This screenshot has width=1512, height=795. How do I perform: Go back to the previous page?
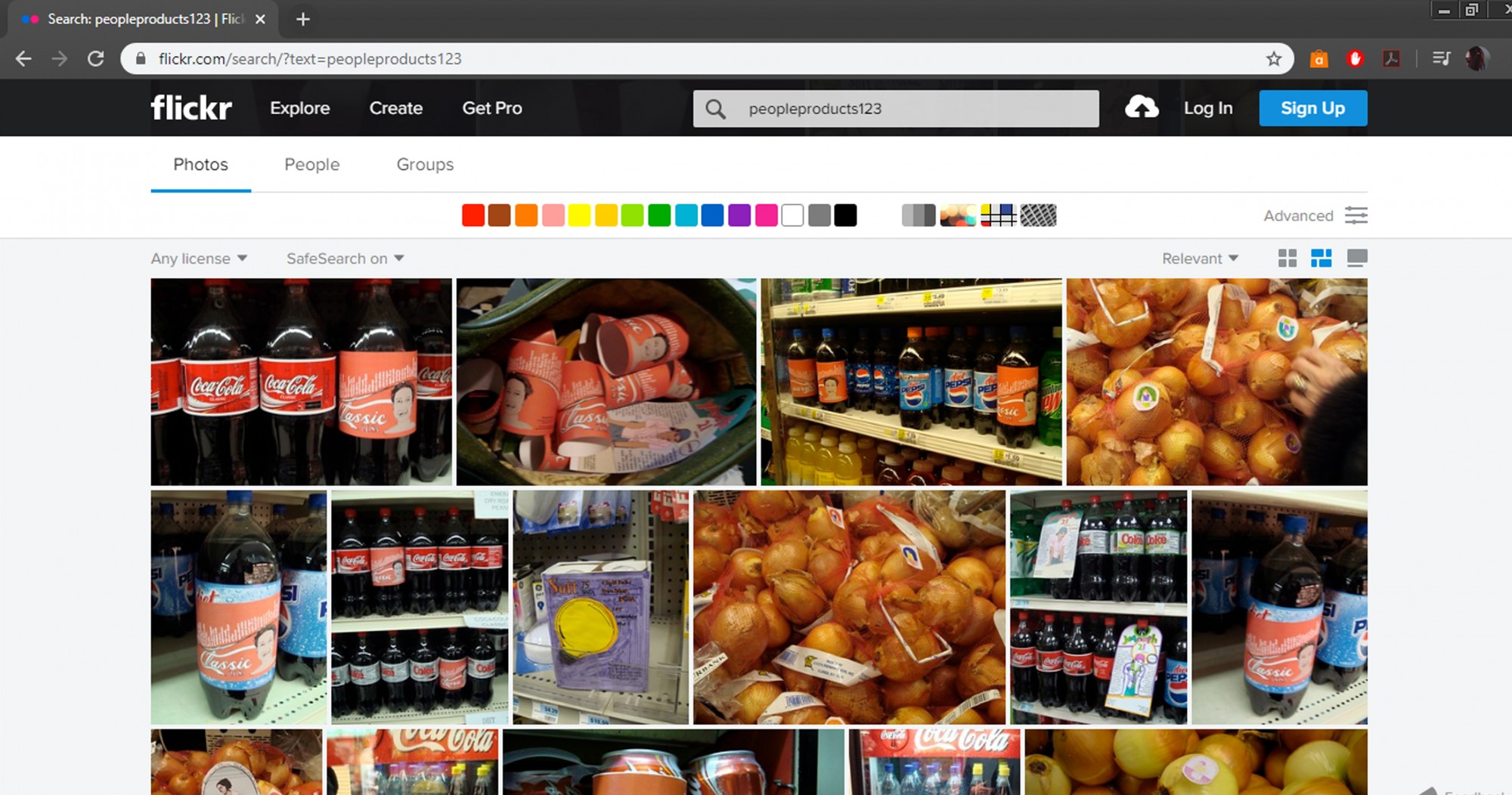pyautogui.click(x=23, y=59)
